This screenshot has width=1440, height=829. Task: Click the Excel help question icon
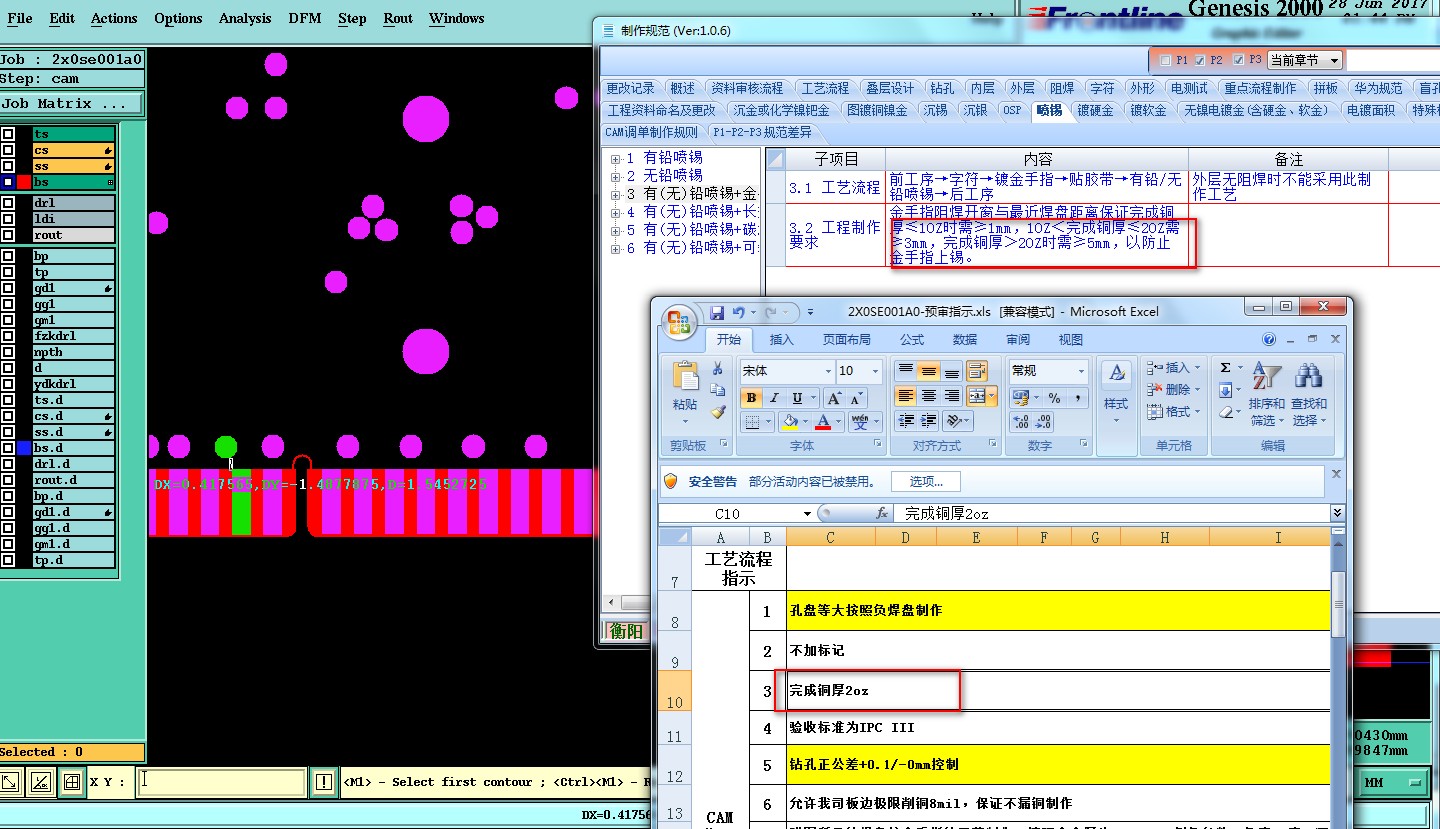pyautogui.click(x=1269, y=339)
